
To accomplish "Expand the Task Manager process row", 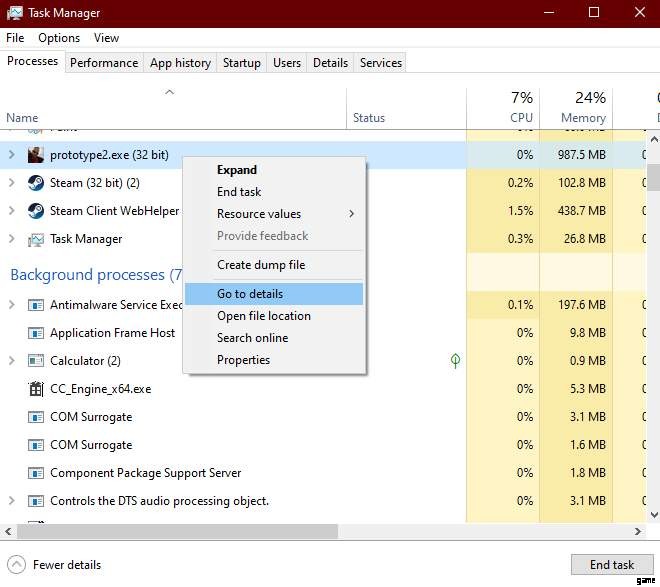I will (x=12, y=239).
